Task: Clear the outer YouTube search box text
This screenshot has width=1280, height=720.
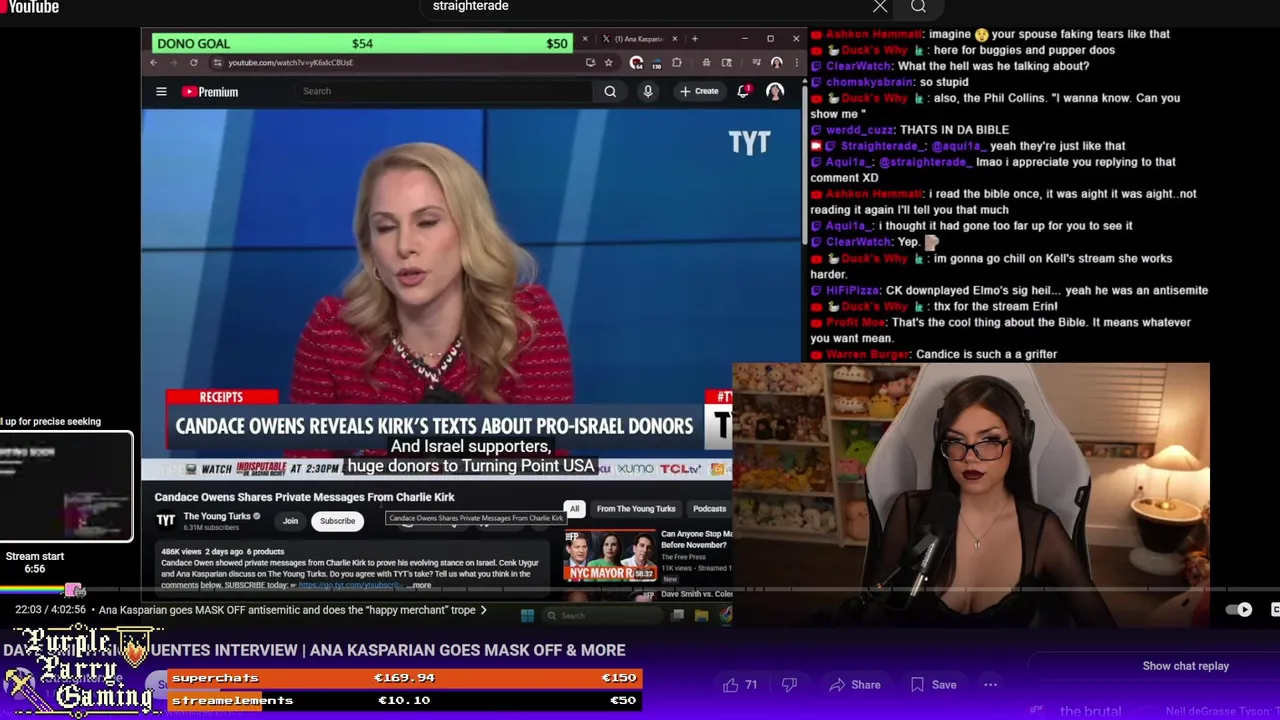Action: 880,7
